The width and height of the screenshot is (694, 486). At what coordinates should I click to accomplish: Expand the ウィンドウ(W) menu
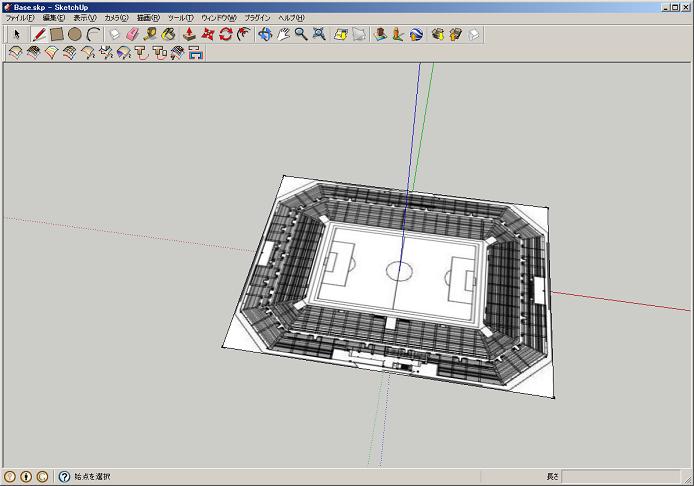(219, 18)
